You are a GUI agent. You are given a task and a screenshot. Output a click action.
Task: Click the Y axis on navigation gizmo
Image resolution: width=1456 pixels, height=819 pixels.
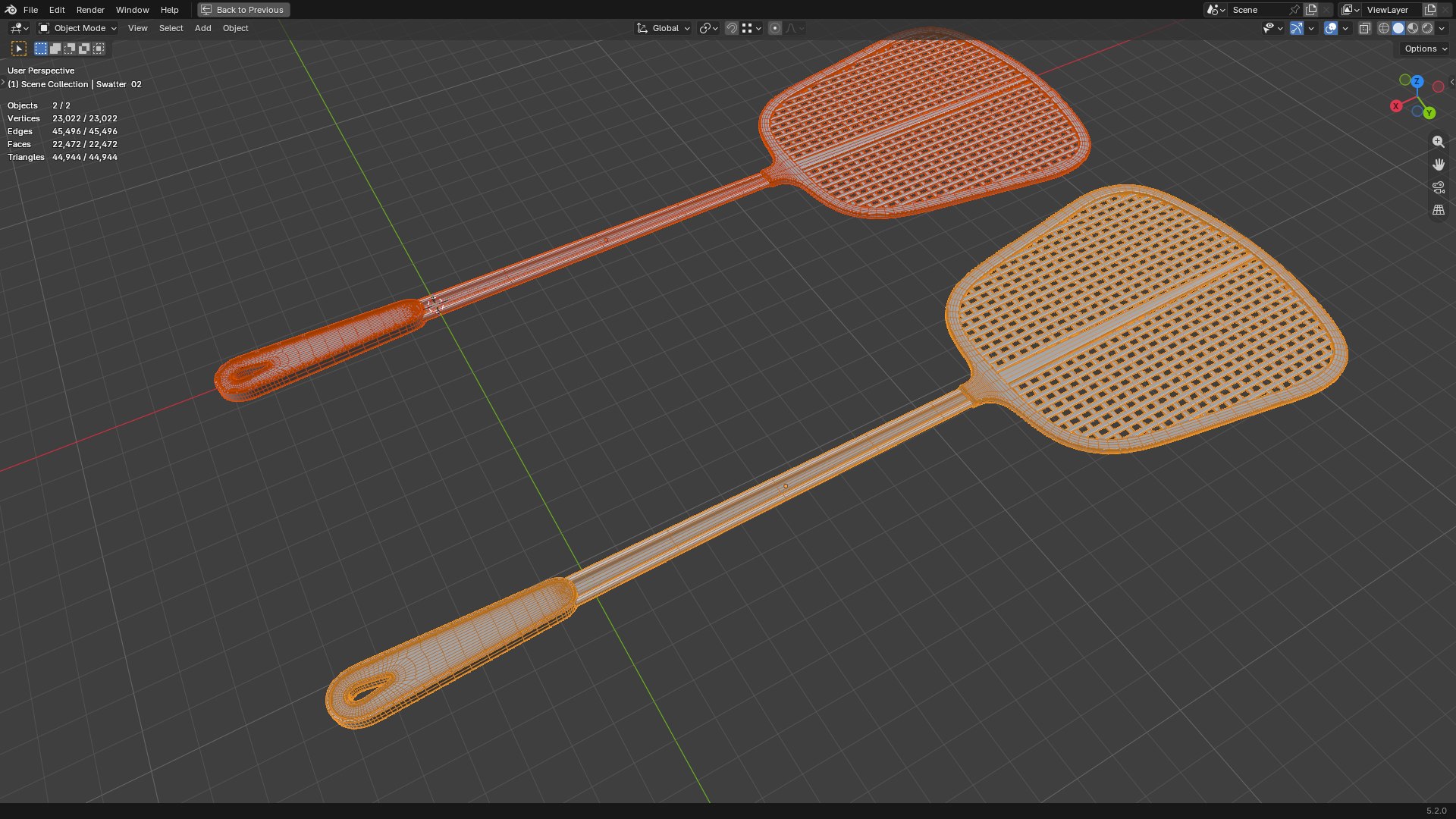click(x=1429, y=113)
